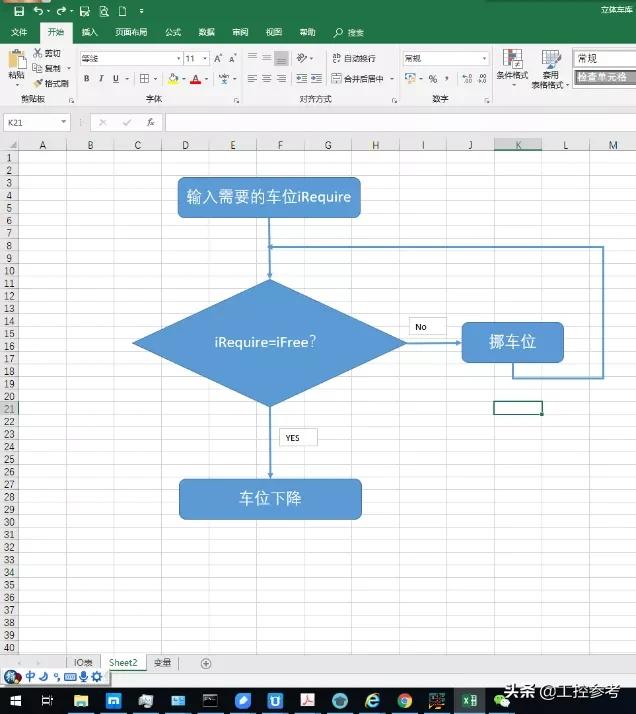The image size is (636, 714).
Task: Switch to the 公式 (Formulas) ribbon tab
Action: [x=173, y=32]
